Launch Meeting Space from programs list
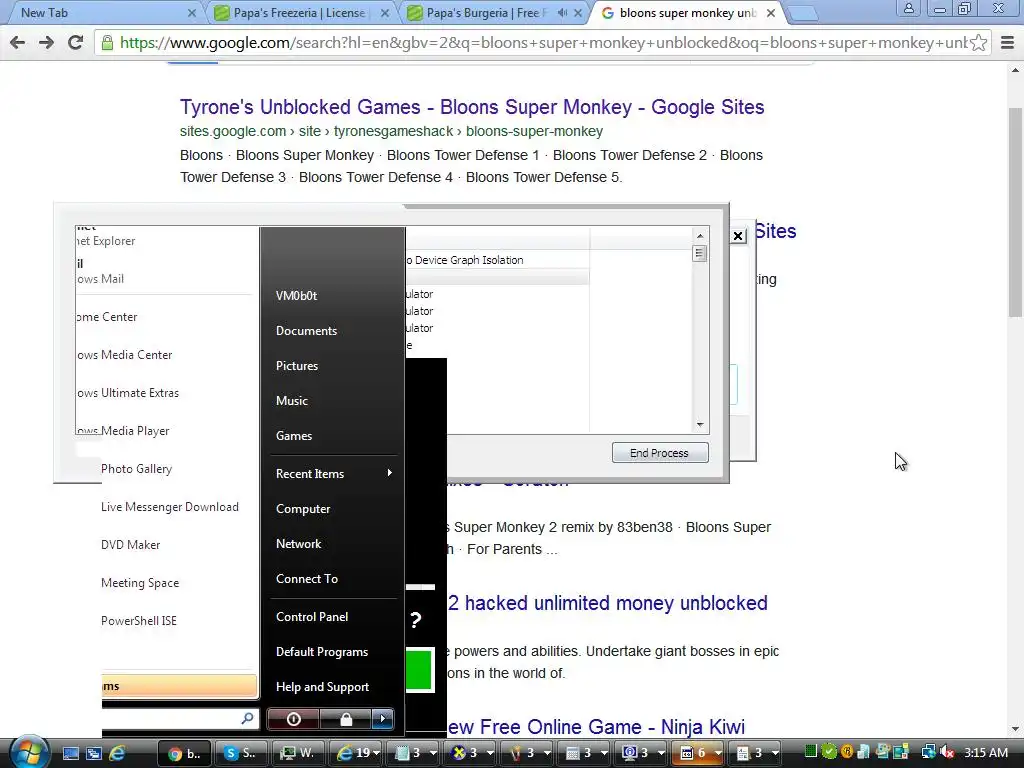The height and width of the screenshot is (768, 1024). [x=140, y=583]
